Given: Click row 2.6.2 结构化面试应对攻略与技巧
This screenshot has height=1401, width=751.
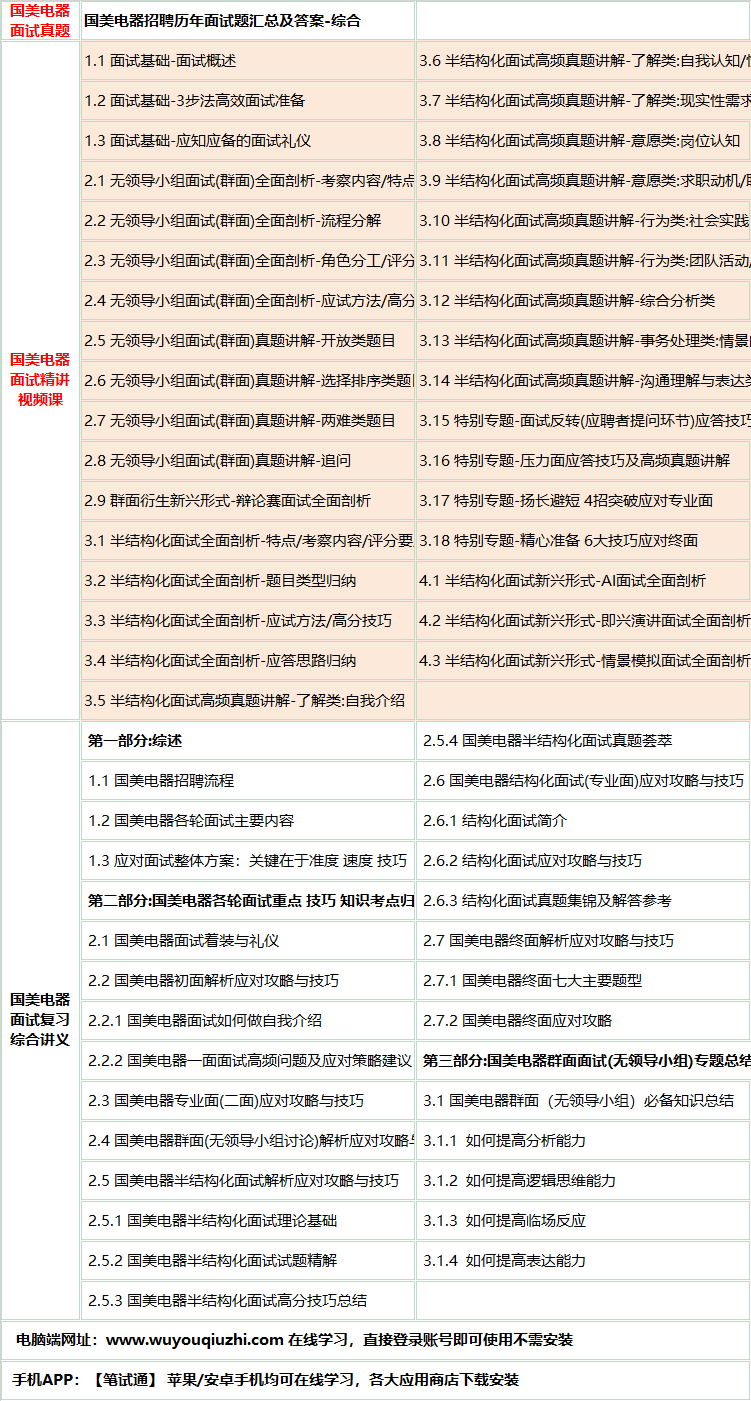Looking at the screenshot, I should 583,860.
